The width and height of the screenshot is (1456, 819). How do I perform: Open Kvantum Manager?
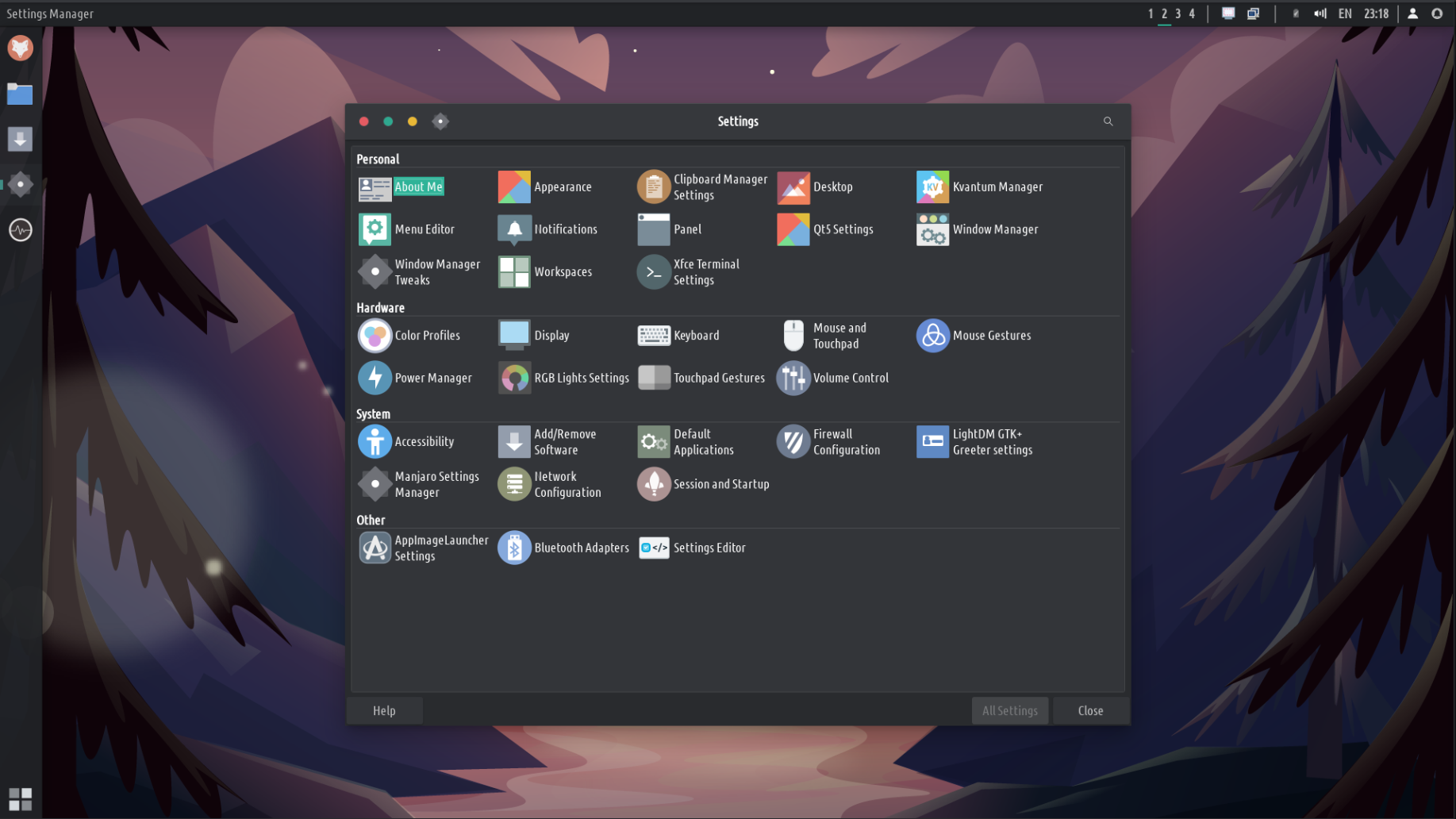[x=980, y=187]
